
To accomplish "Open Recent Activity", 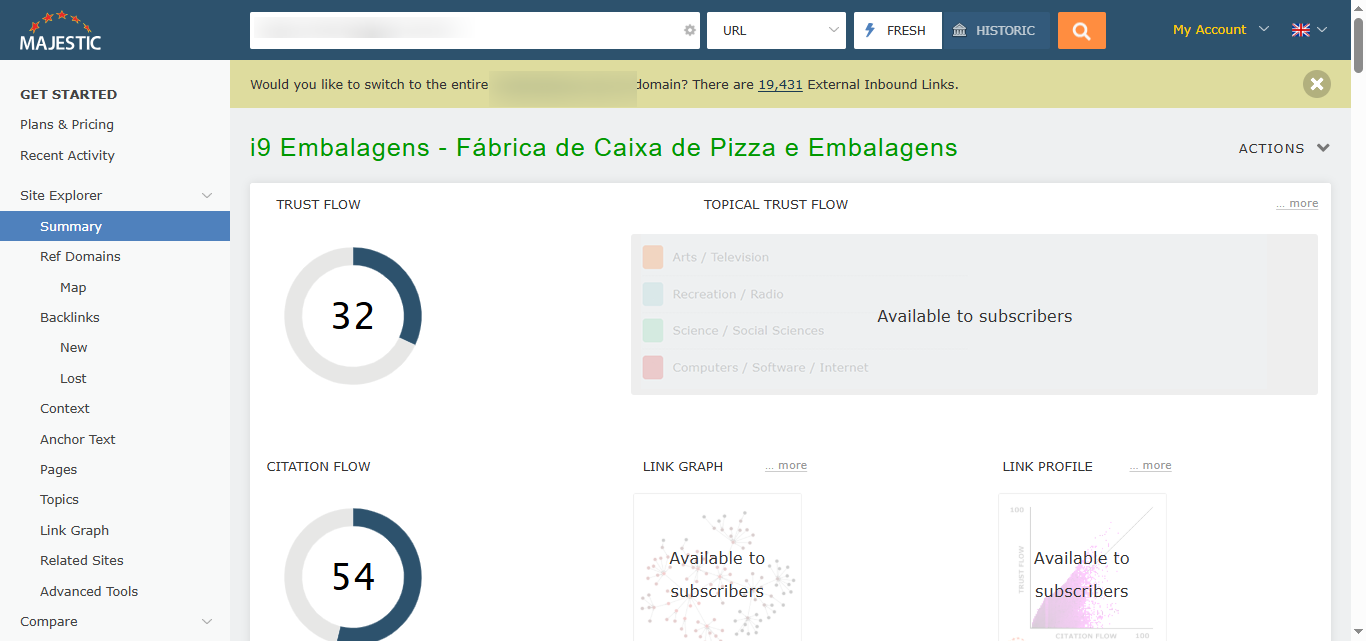I will pyautogui.click(x=67, y=156).
